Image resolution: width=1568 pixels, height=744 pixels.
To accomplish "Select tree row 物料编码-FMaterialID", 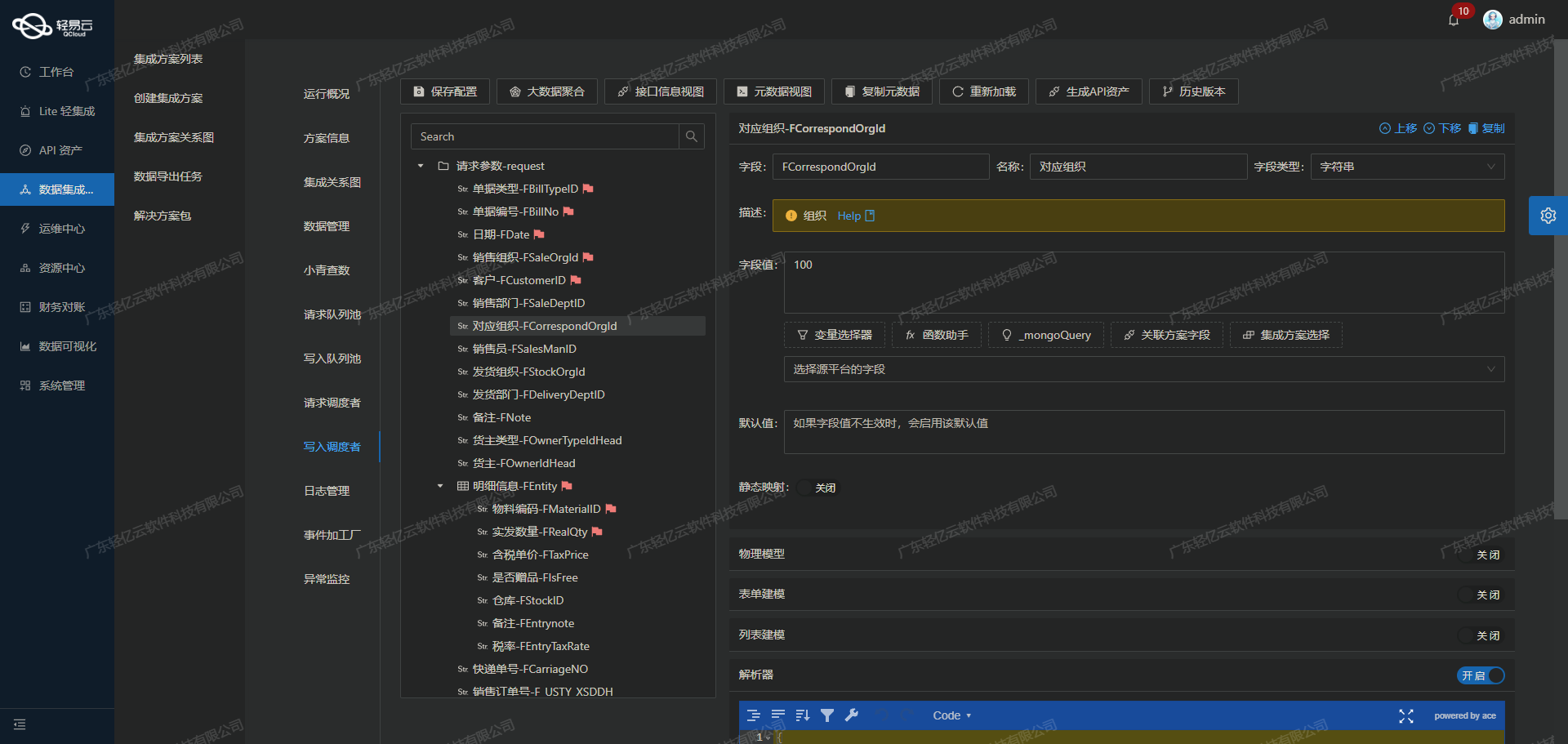I will (587, 509).
